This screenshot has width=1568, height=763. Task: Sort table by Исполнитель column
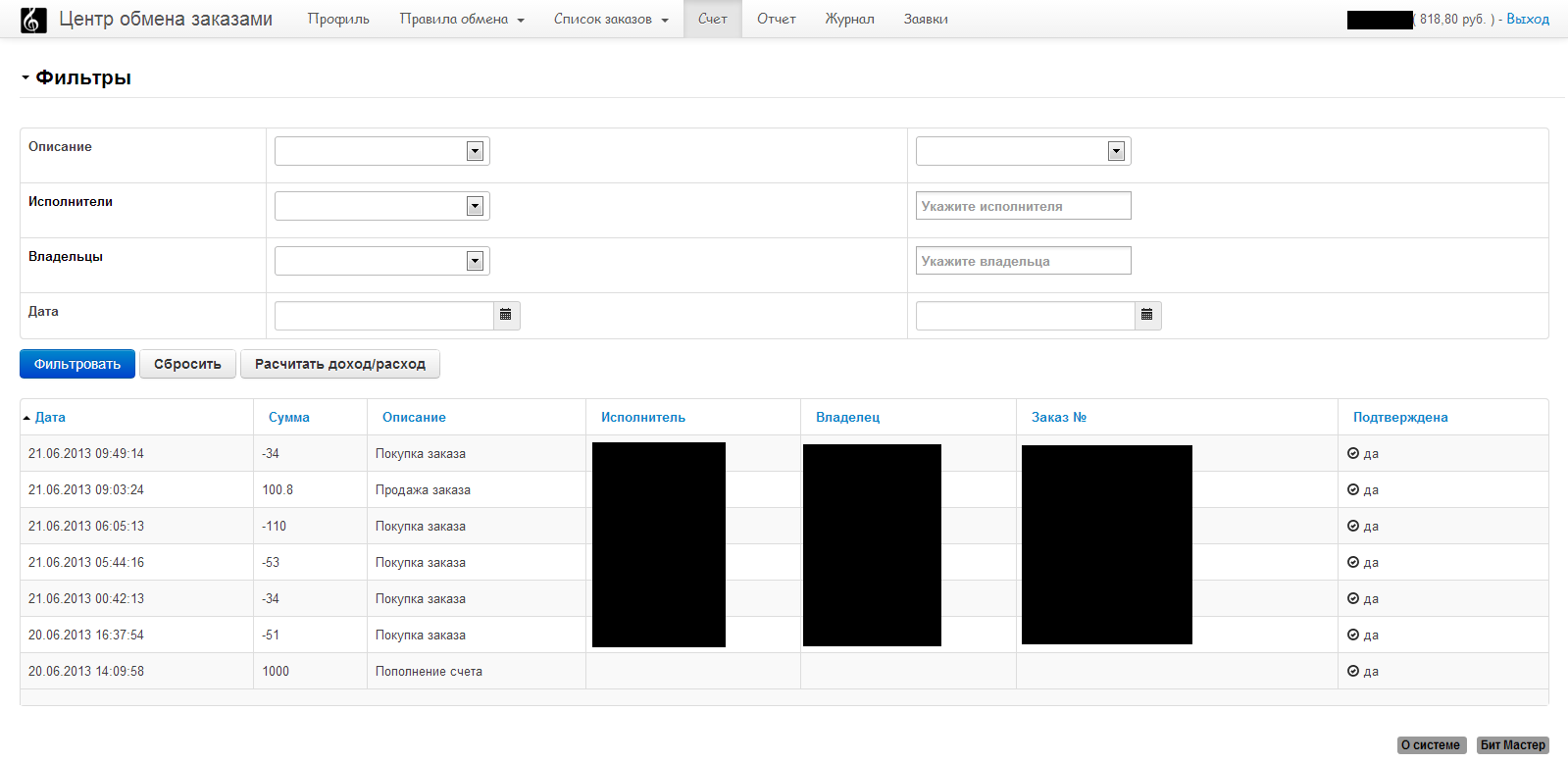click(643, 417)
